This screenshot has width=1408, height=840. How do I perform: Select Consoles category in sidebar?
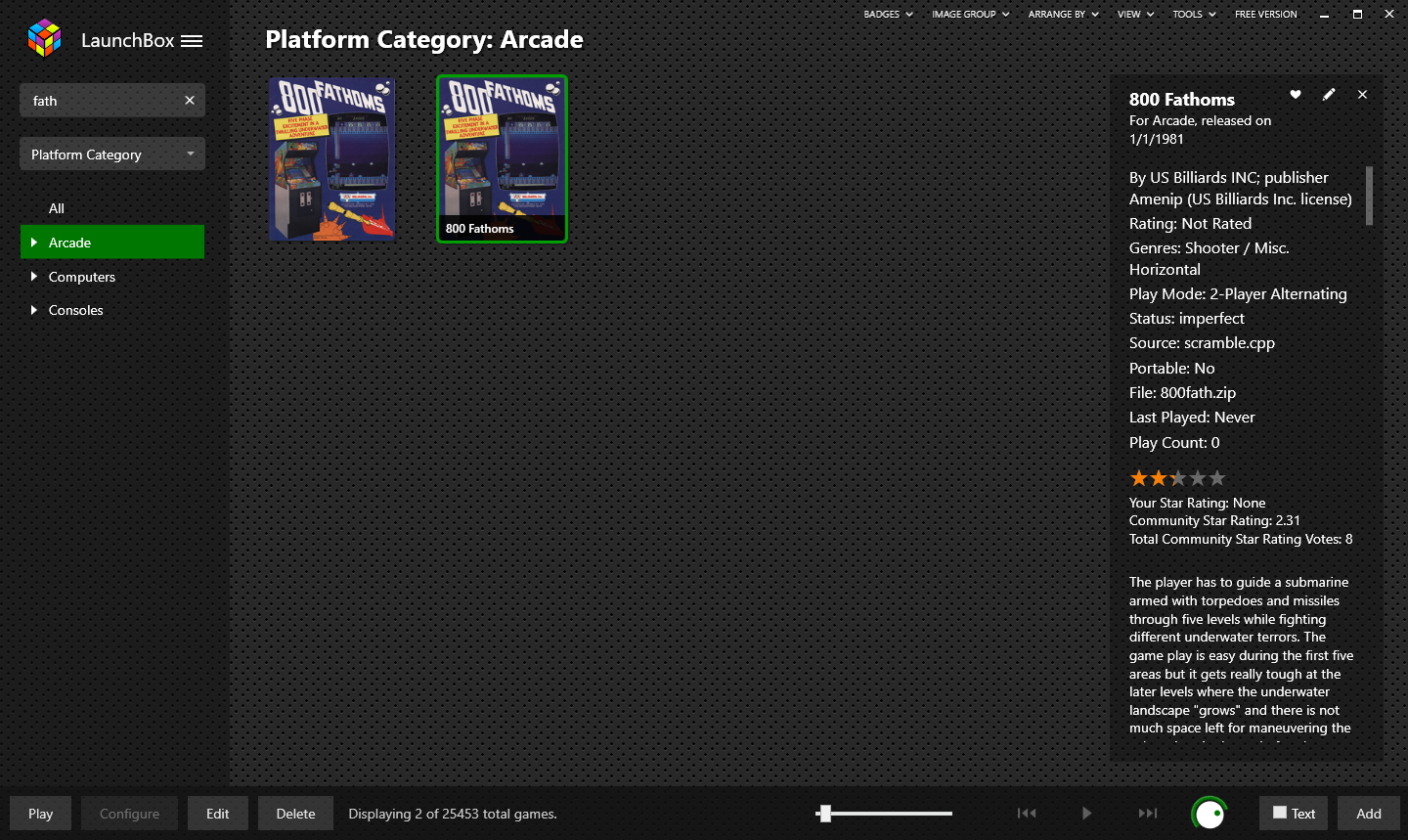(75, 310)
